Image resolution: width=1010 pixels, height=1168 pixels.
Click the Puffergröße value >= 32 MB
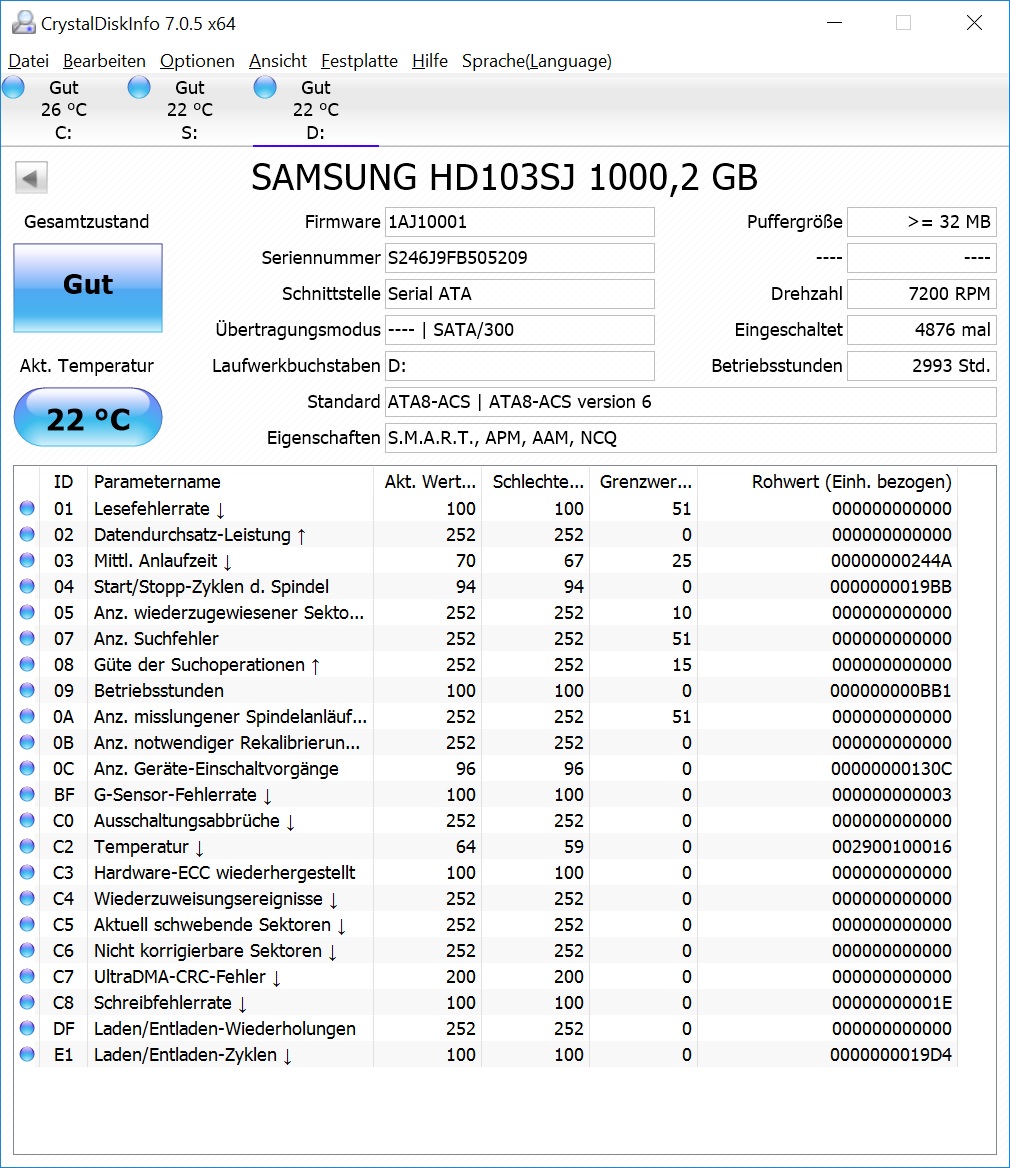922,222
